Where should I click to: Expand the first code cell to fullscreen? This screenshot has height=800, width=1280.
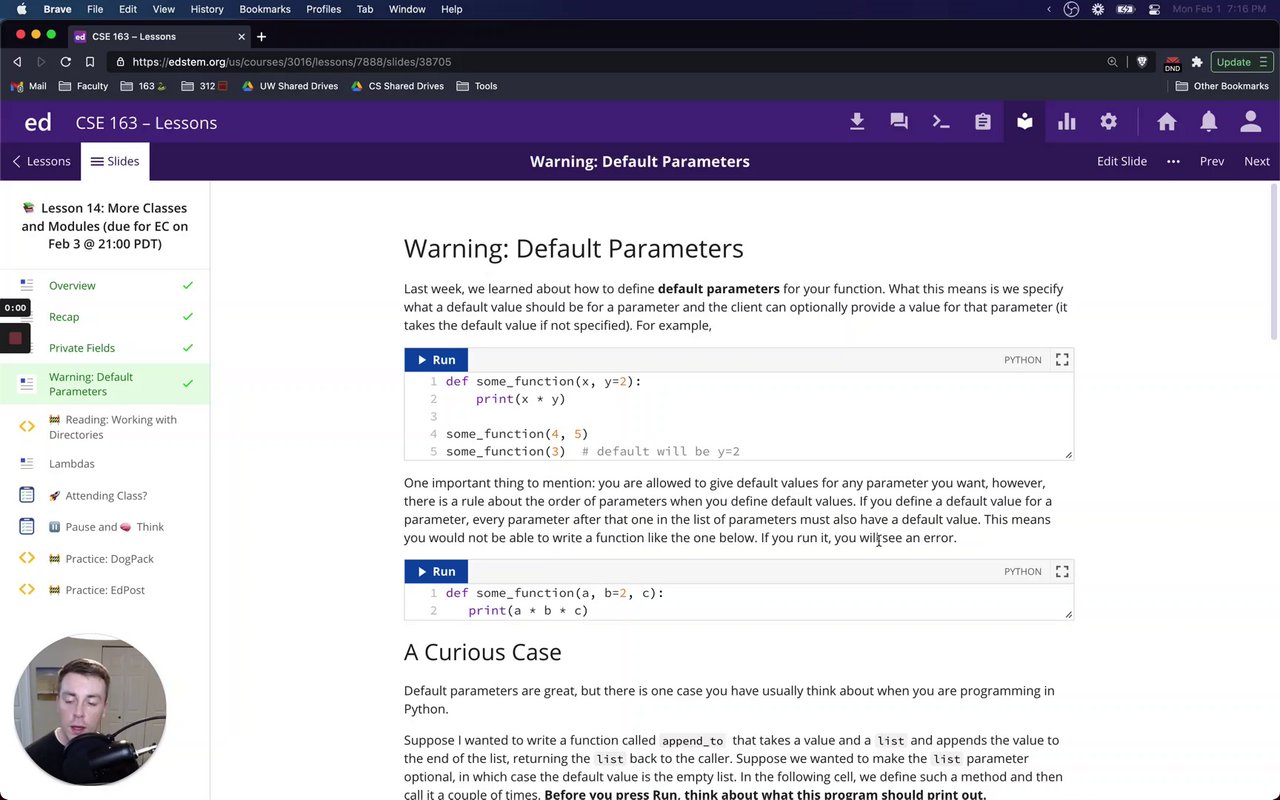1062,360
